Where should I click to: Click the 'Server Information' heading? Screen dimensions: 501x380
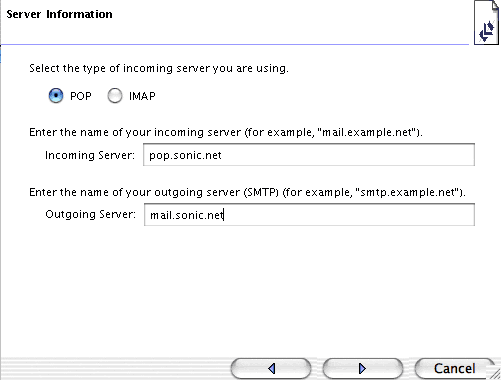pyautogui.click(x=59, y=14)
